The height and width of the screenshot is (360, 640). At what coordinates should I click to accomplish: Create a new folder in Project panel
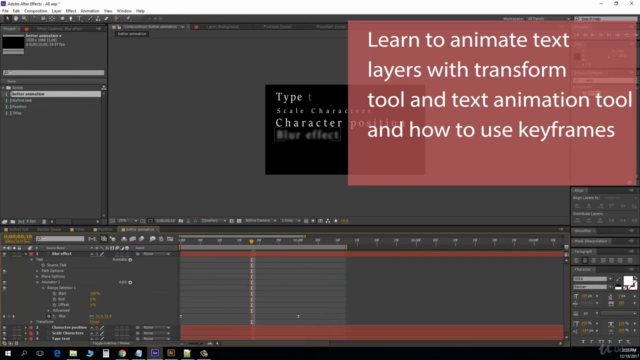(13, 222)
